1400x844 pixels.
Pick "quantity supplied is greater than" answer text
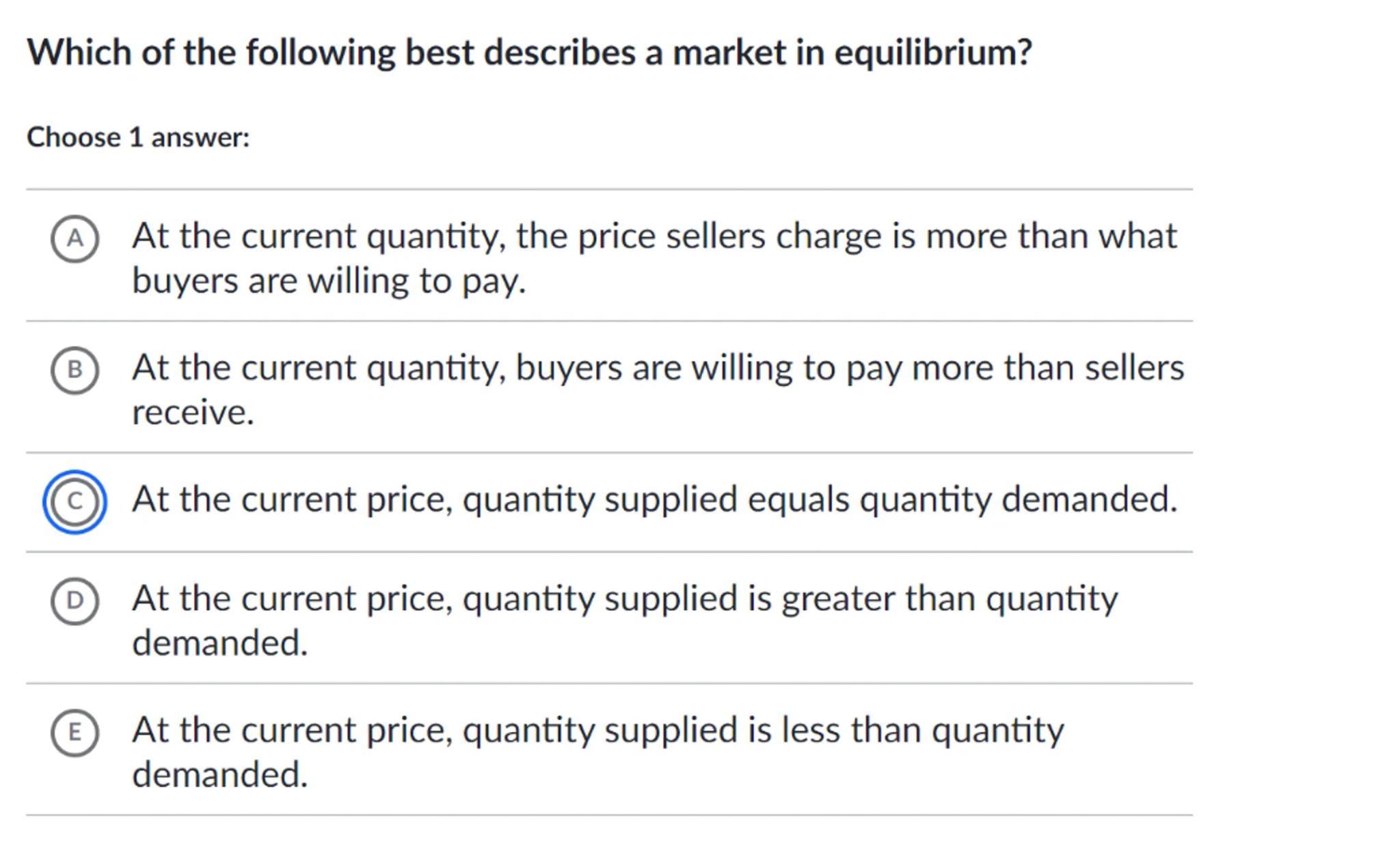tap(624, 598)
